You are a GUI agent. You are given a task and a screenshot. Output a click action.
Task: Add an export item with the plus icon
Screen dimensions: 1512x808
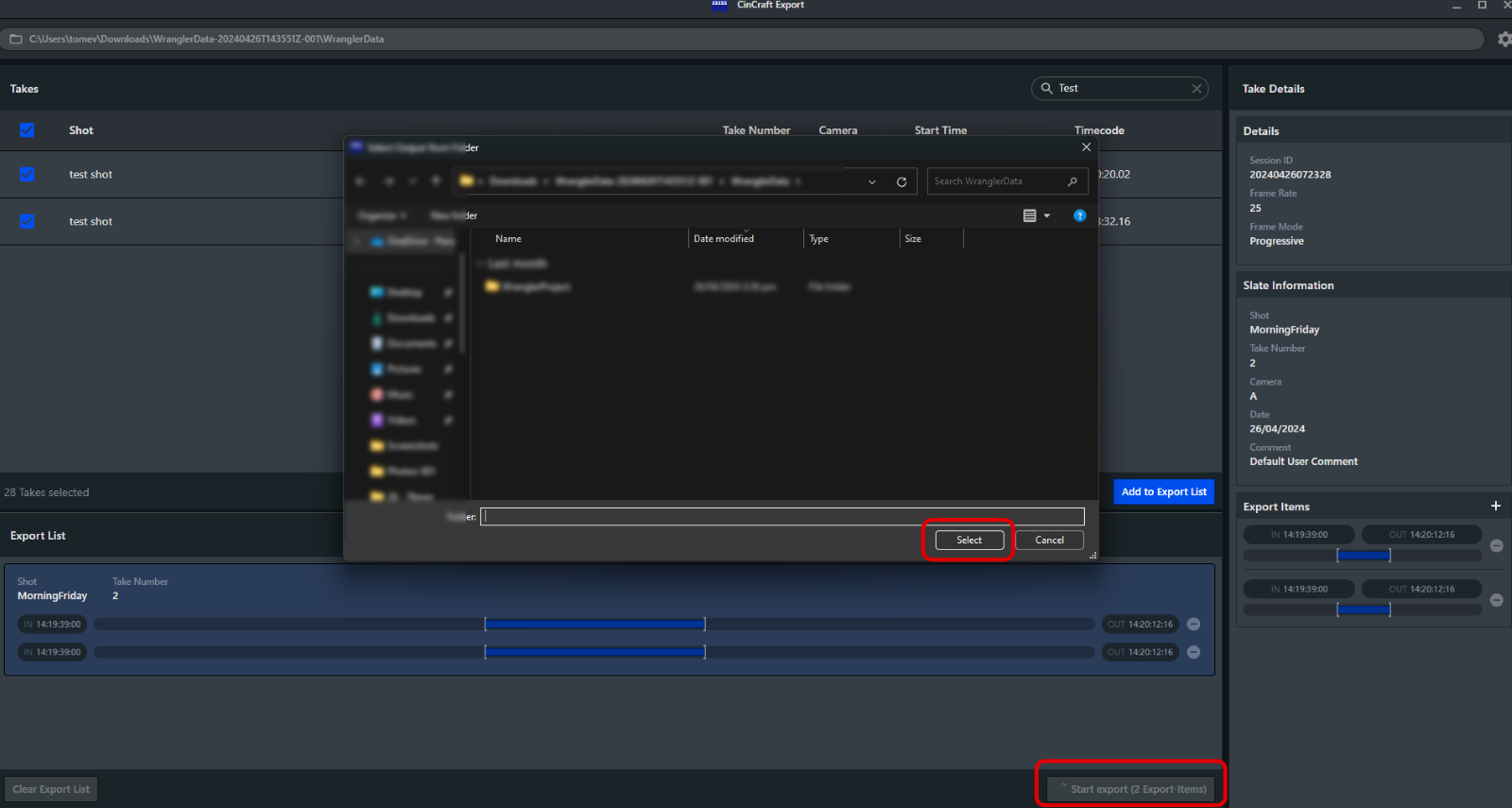(1496, 506)
